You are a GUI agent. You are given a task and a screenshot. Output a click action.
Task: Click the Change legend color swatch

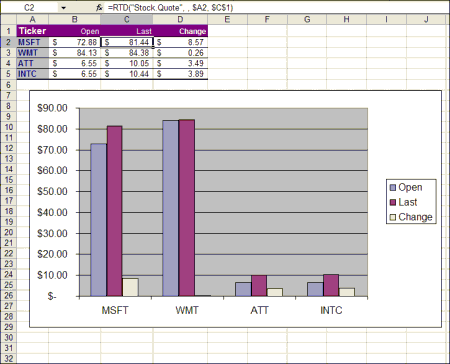coord(393,217)
